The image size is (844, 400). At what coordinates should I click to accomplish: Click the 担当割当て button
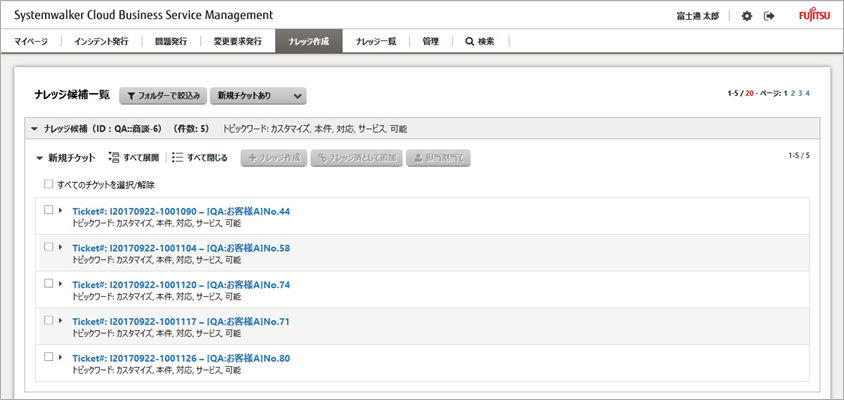(x=439, y=158)
